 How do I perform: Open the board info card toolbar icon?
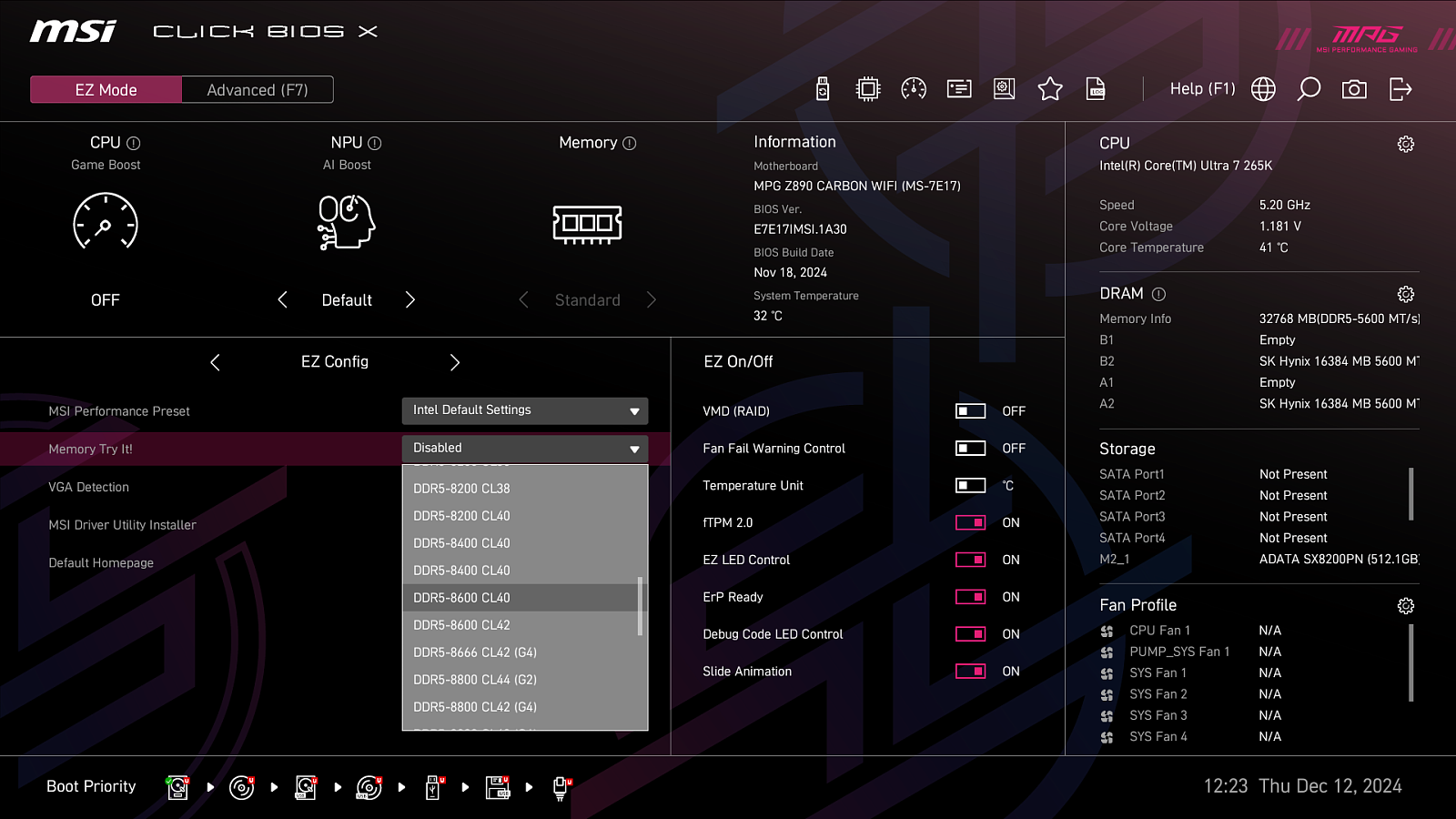959,88
